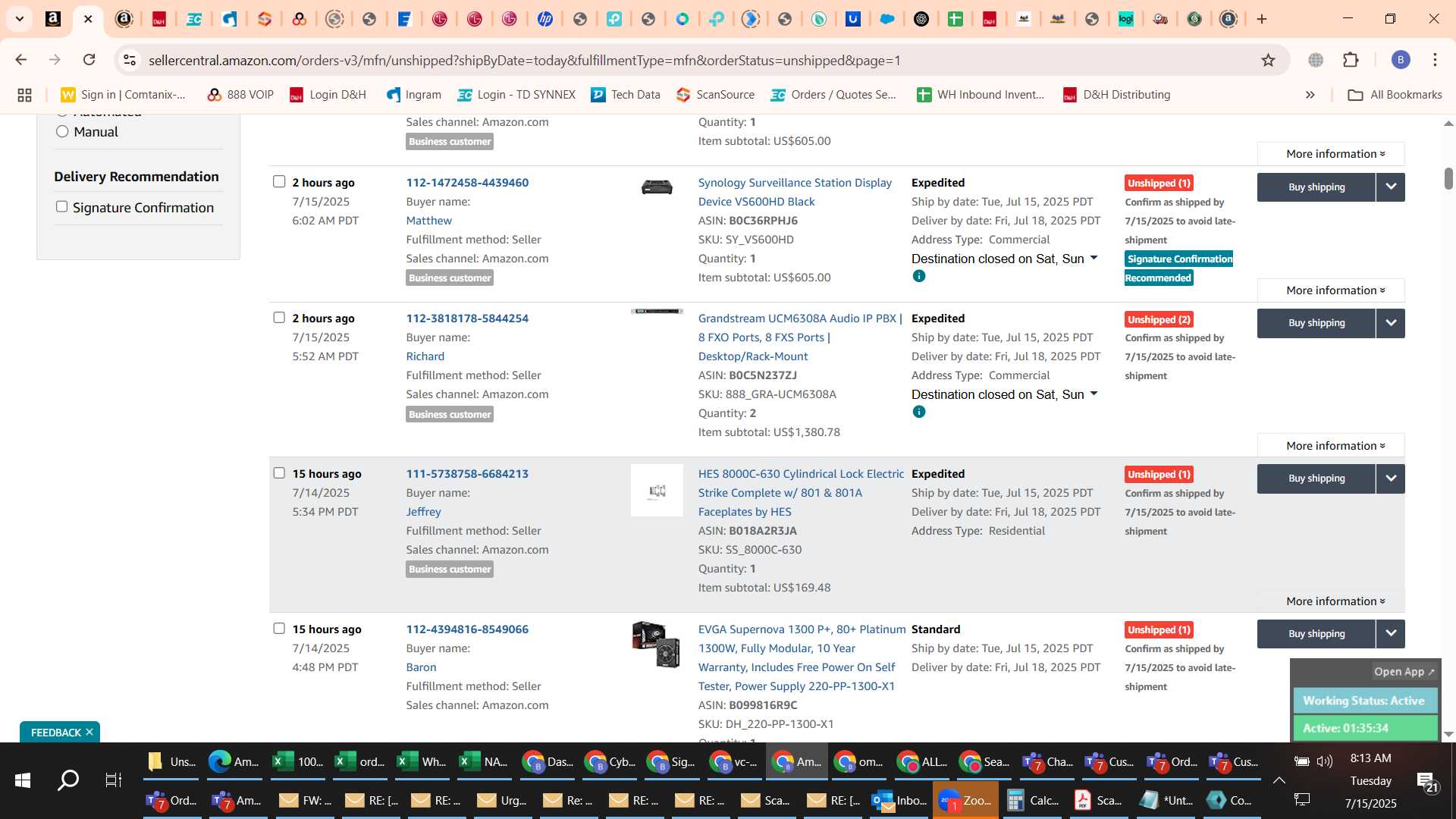Open the apps grid in bookmarks bar
1456x819 pixels.
point(24,95)
